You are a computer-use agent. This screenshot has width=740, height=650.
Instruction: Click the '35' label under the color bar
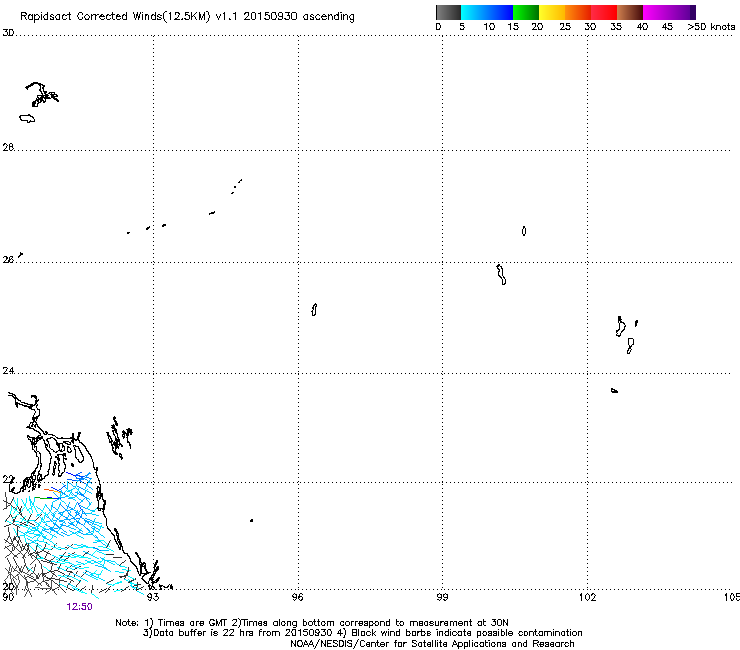616,27
